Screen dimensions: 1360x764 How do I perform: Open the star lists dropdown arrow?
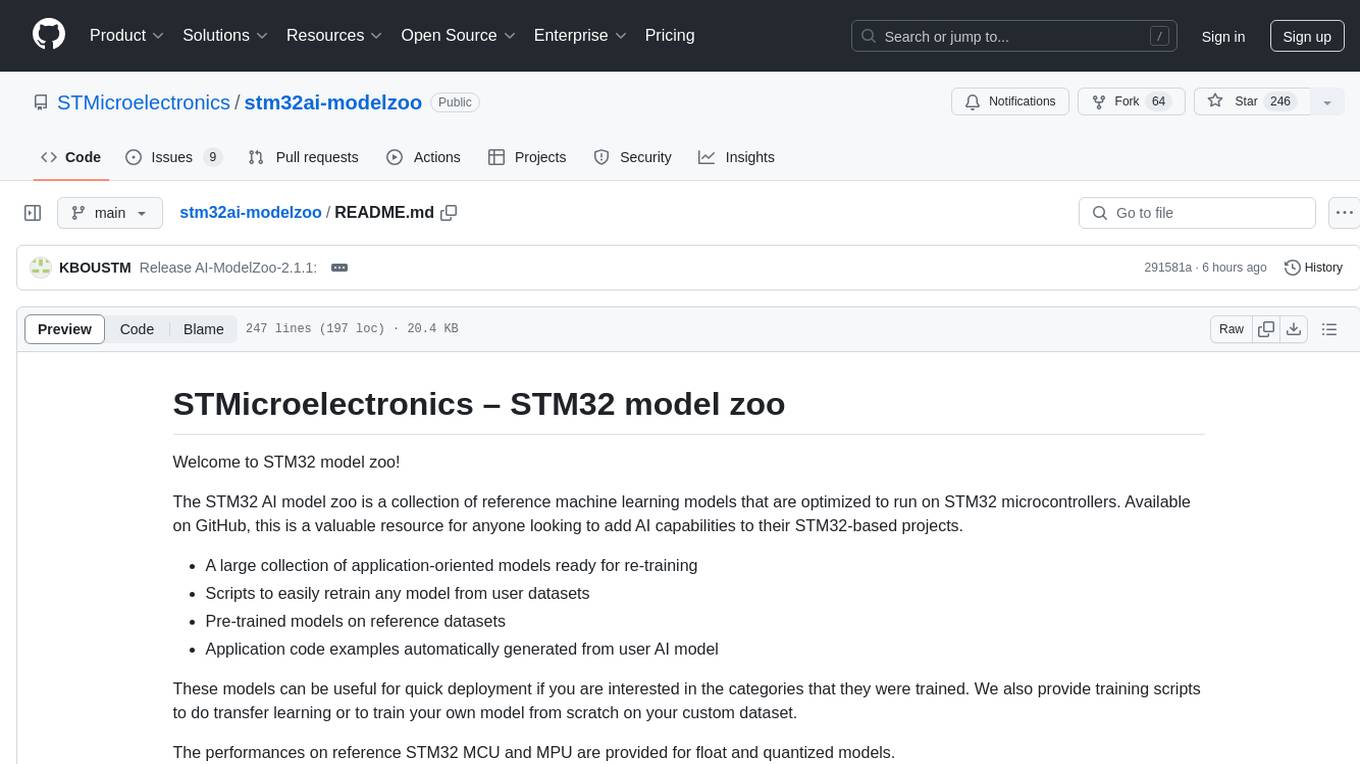tap(1327, 101)
